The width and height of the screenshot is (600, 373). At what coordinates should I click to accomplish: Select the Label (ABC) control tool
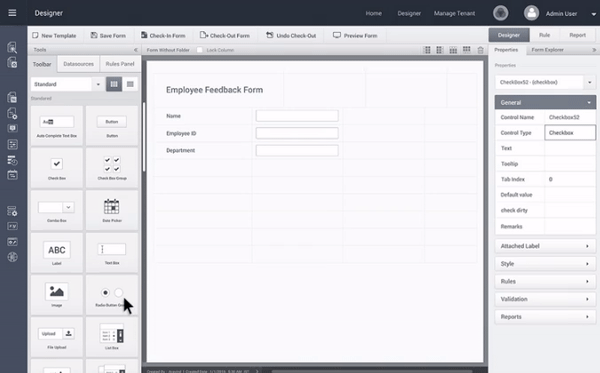[x=57, y=253]
